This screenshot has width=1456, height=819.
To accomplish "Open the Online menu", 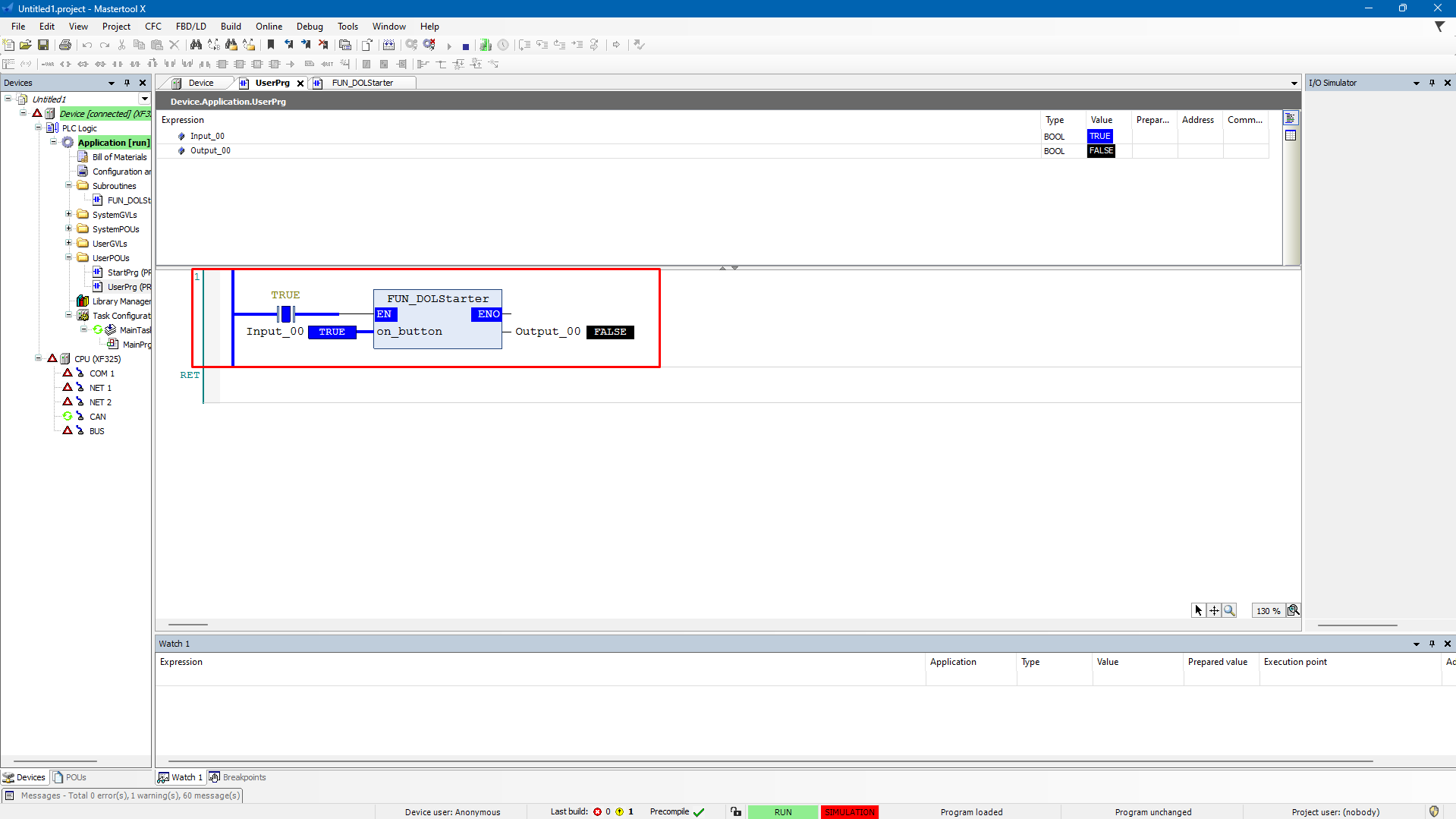I will tap(269, 26).
